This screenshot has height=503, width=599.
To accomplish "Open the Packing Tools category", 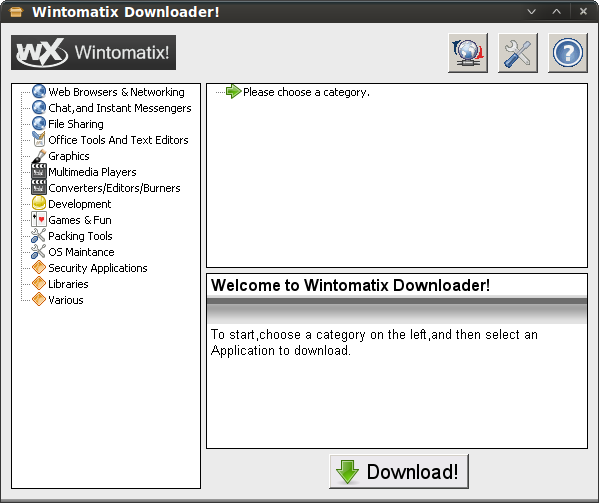I will (80, 236).
